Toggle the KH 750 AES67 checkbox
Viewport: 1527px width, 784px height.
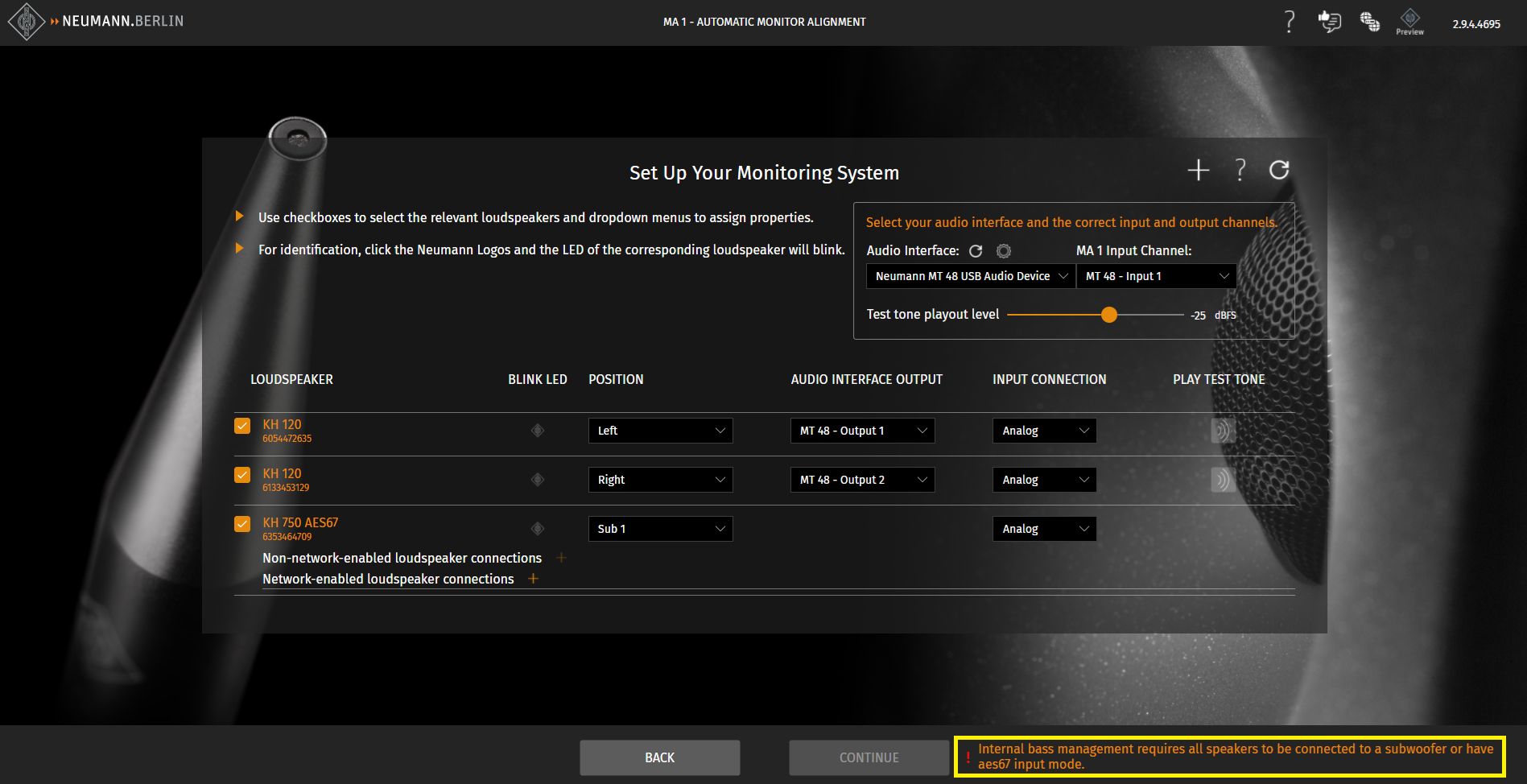(x=242, y=524)
